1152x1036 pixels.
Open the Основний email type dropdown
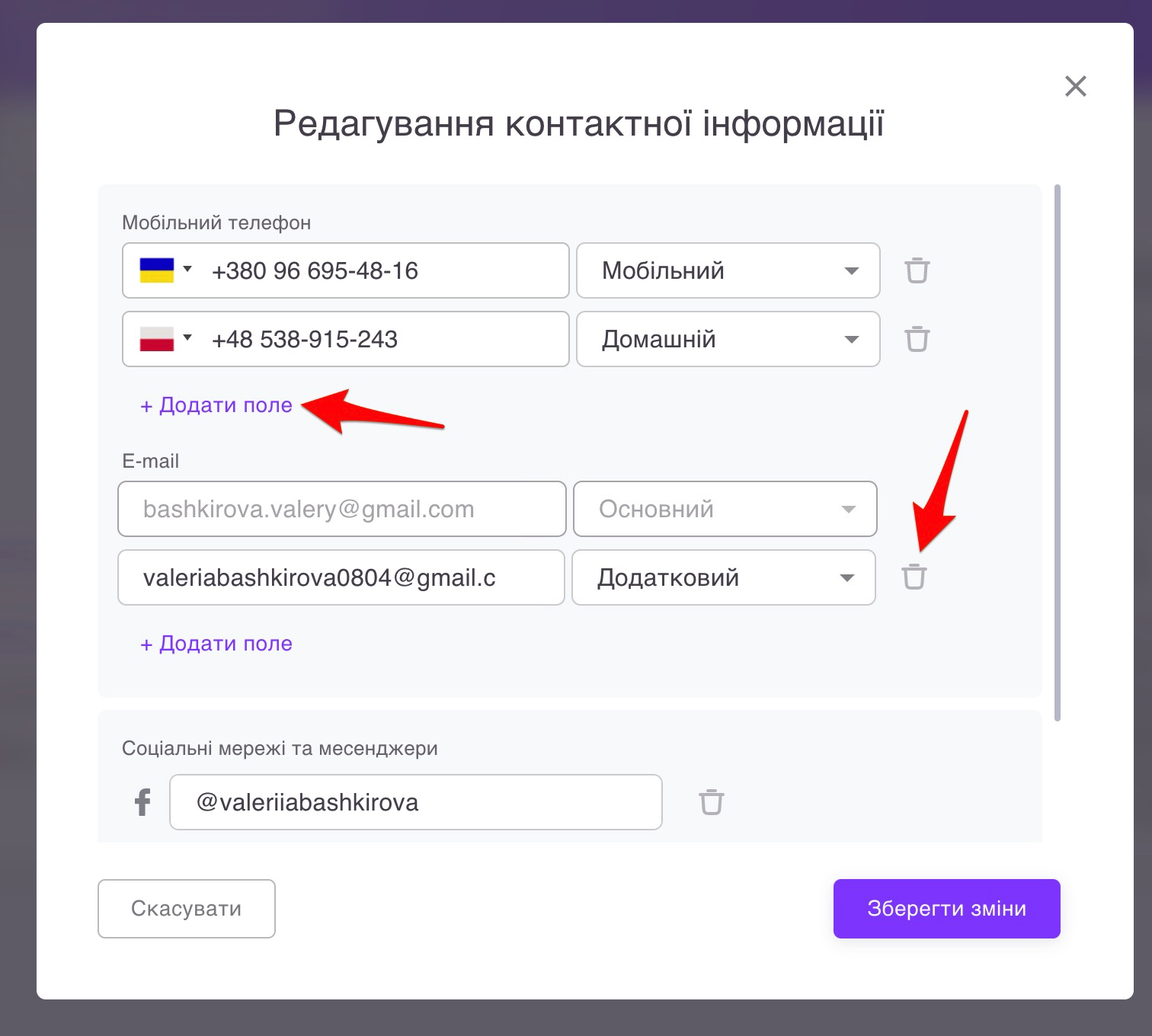tap(725, 509)
